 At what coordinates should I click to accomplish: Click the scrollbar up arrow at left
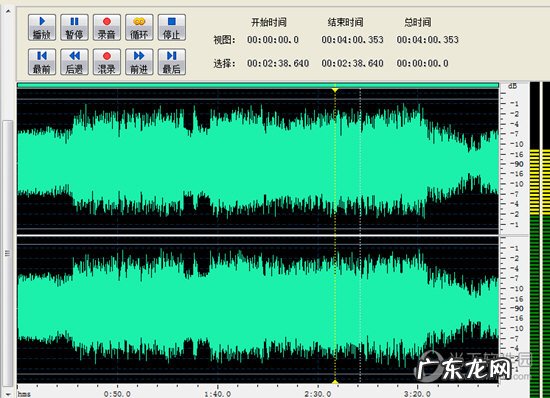coord(8,11)
